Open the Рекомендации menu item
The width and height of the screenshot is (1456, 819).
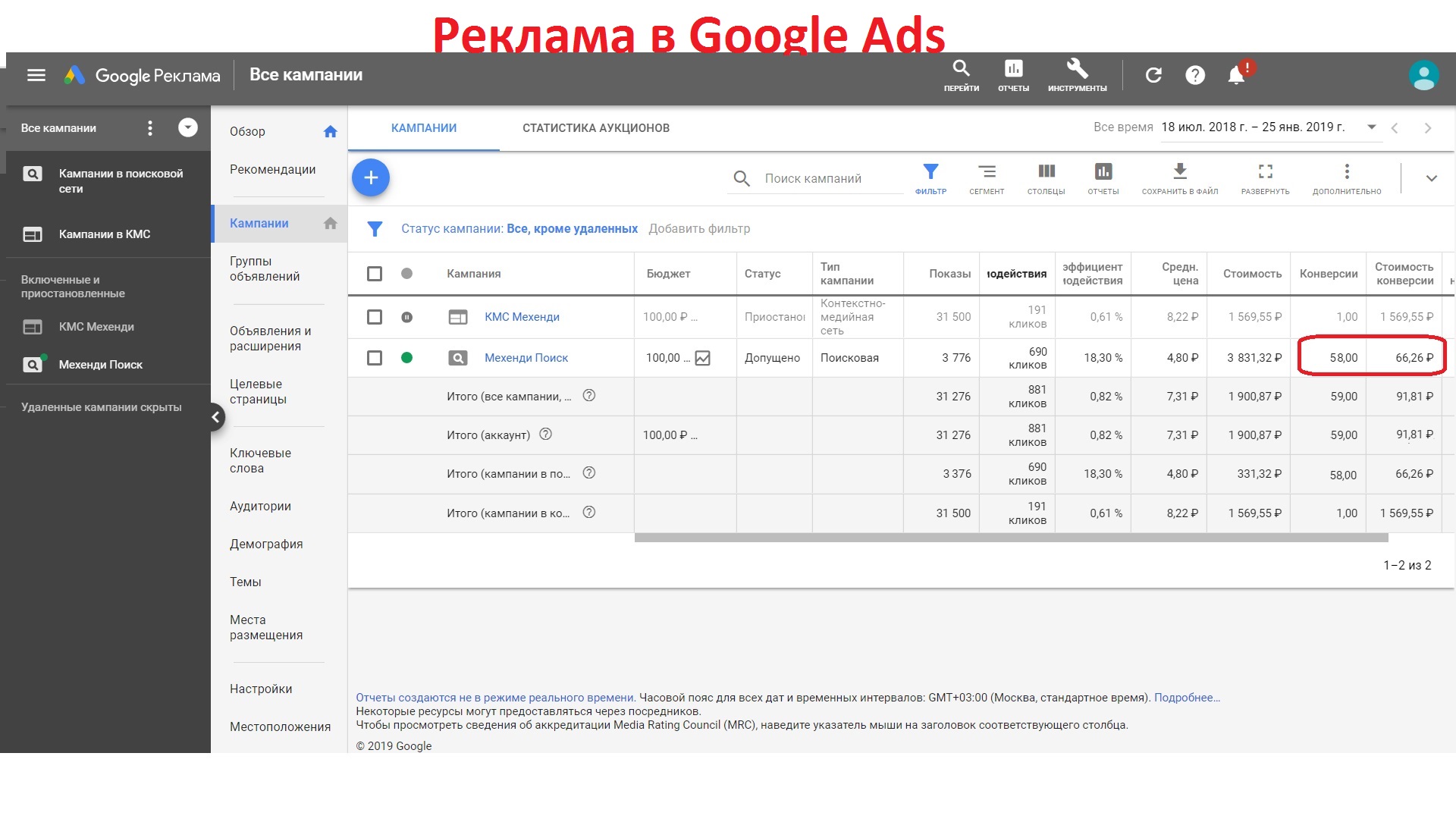pyautogui.click(x=272, y=169)
